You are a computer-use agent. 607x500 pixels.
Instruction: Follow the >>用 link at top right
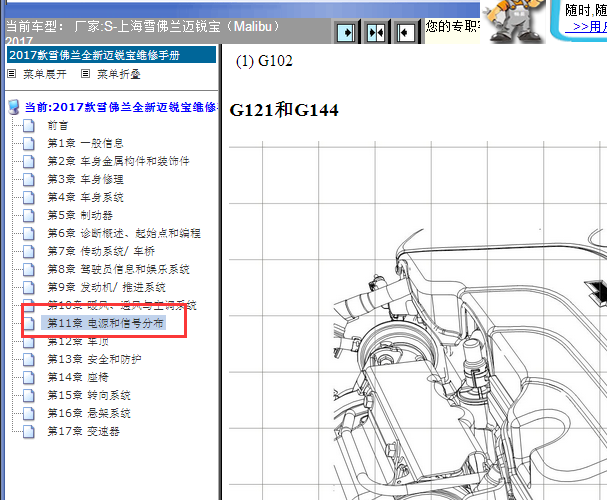pyautogui.click(x=586, y=27)
